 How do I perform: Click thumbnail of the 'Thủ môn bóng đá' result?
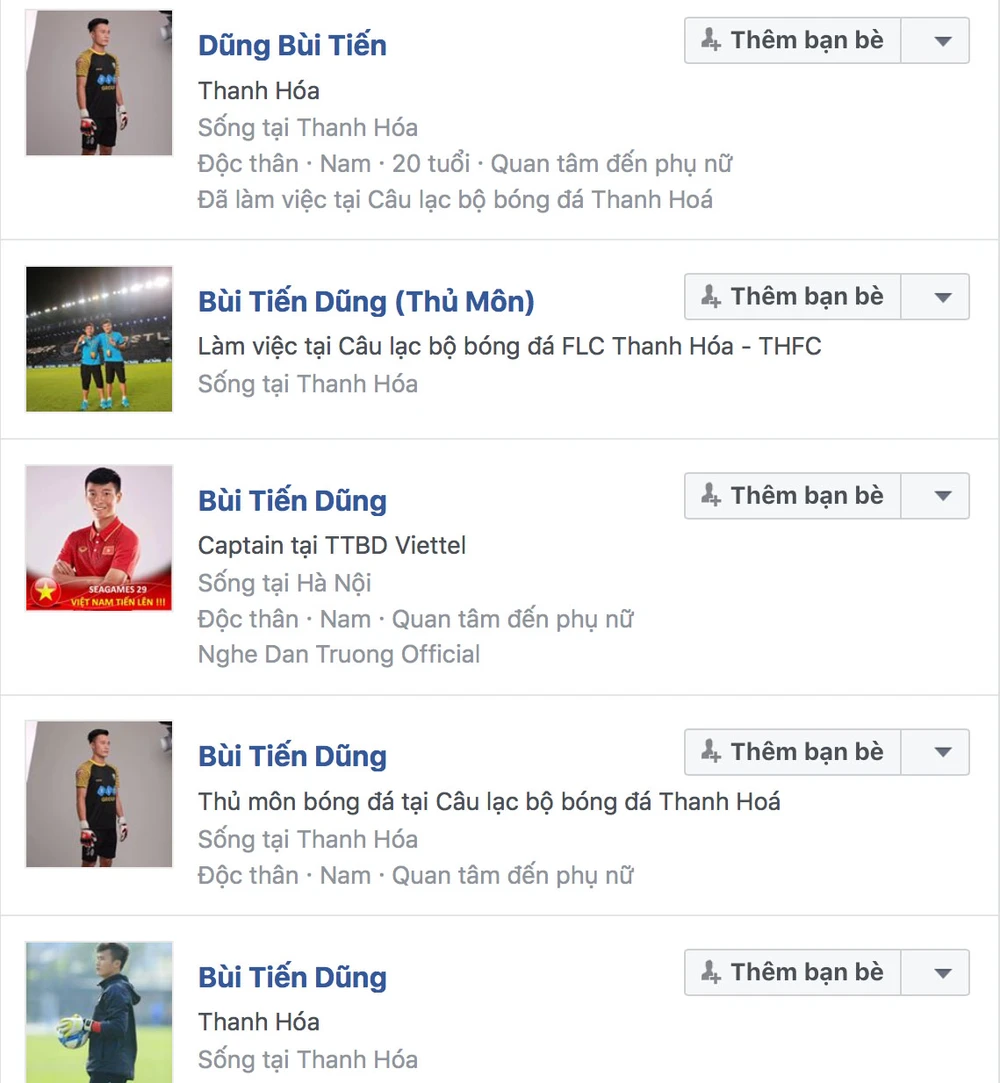tap(99, 794)
